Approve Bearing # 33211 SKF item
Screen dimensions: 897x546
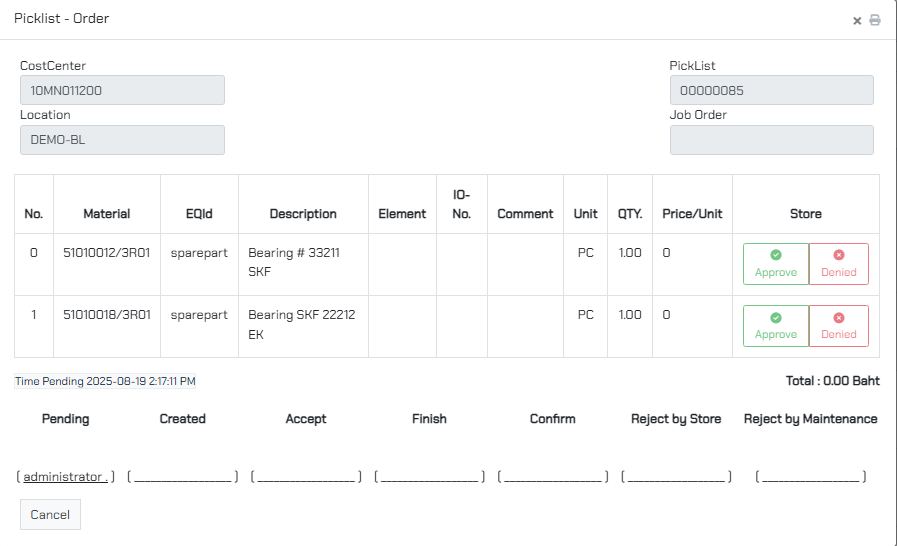tap(776, 264)
